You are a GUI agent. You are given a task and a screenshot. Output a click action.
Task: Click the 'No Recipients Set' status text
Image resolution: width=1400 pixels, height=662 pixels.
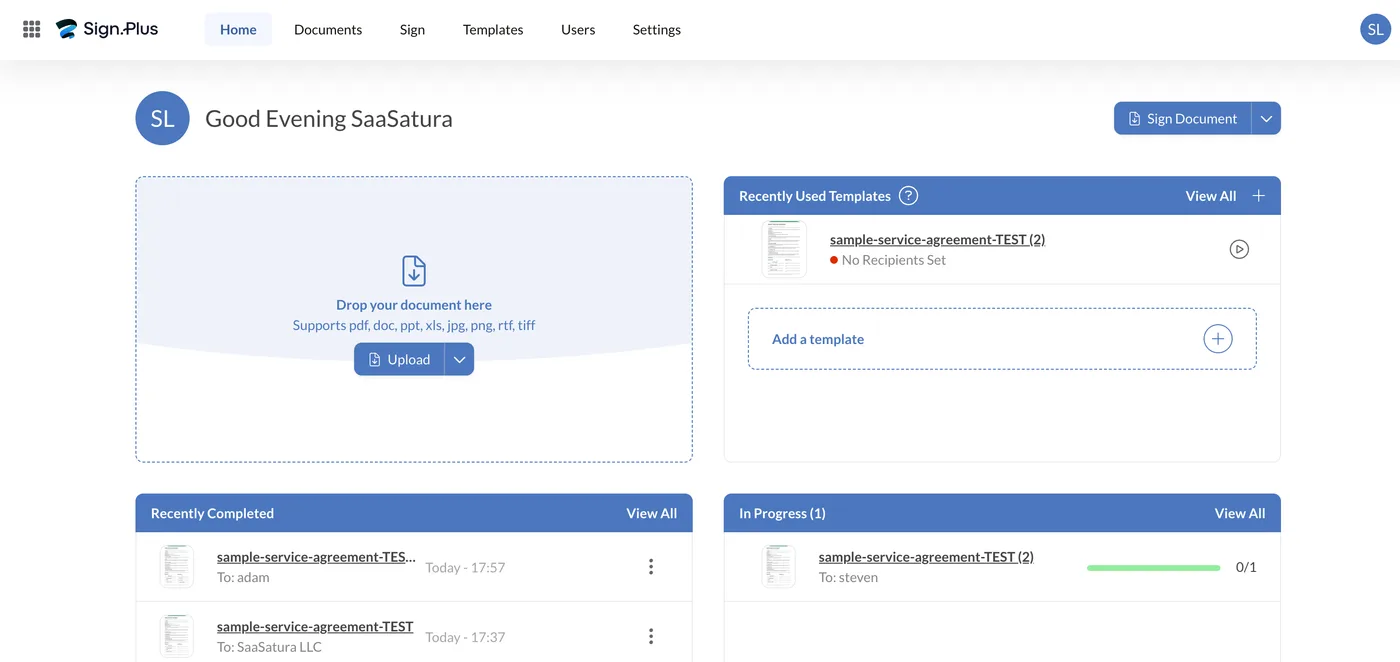tap(894, 260)
